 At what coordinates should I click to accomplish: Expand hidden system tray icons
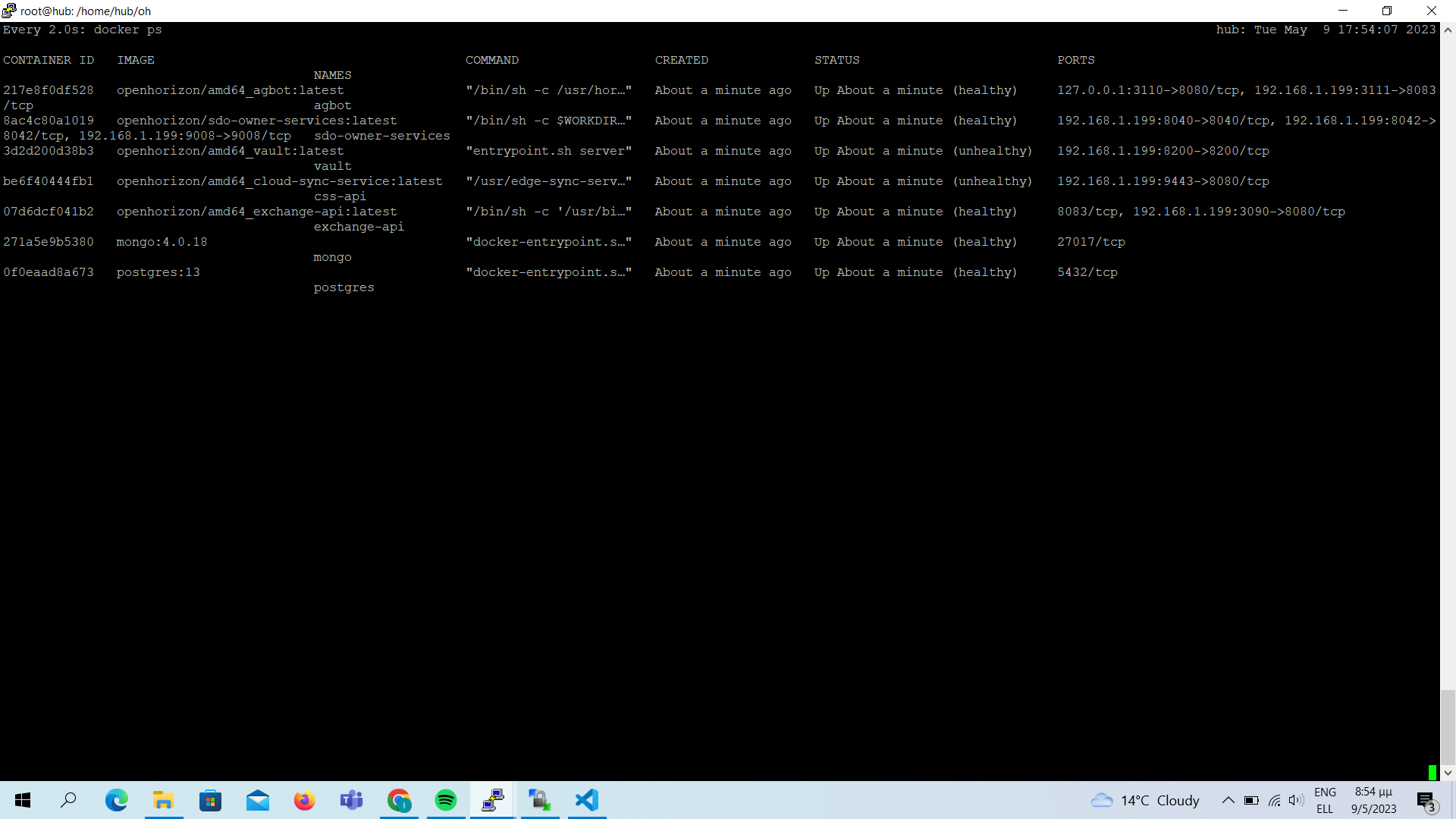tap(1228, 800)
